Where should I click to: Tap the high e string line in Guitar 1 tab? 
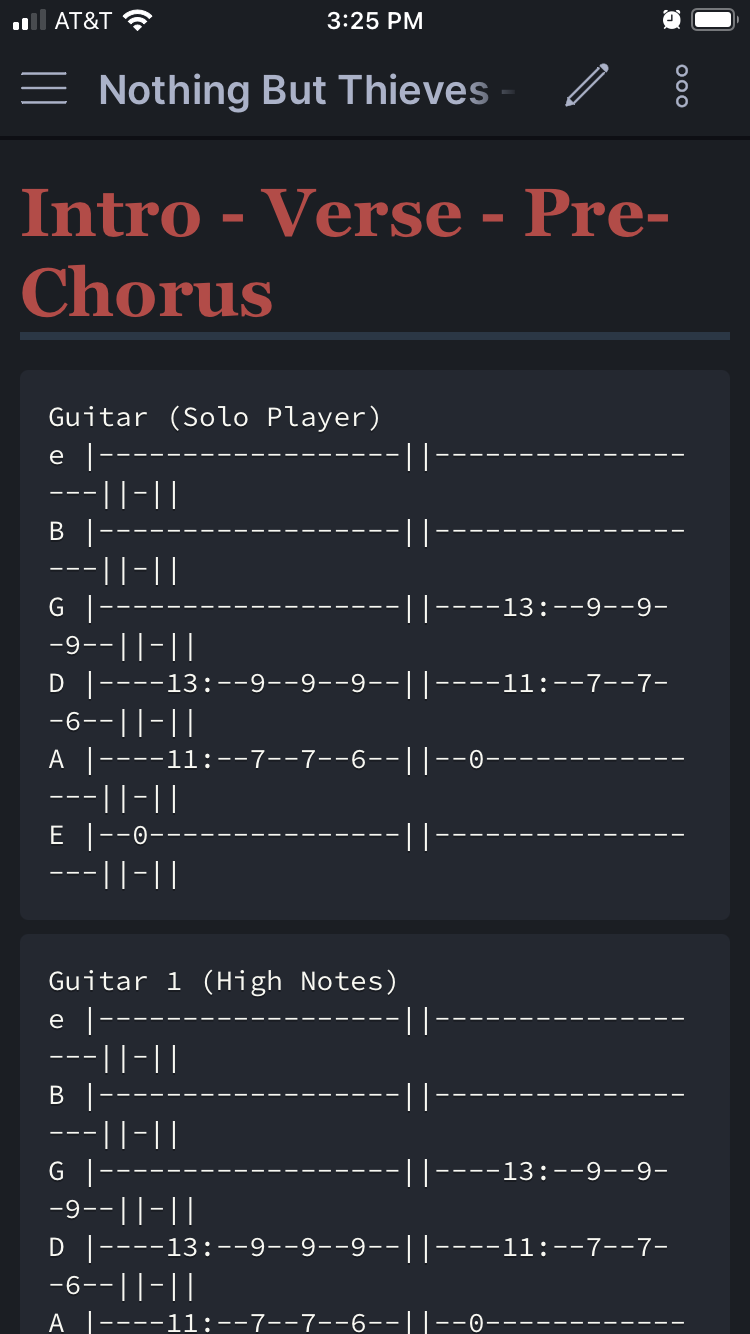click(367, 1038)
